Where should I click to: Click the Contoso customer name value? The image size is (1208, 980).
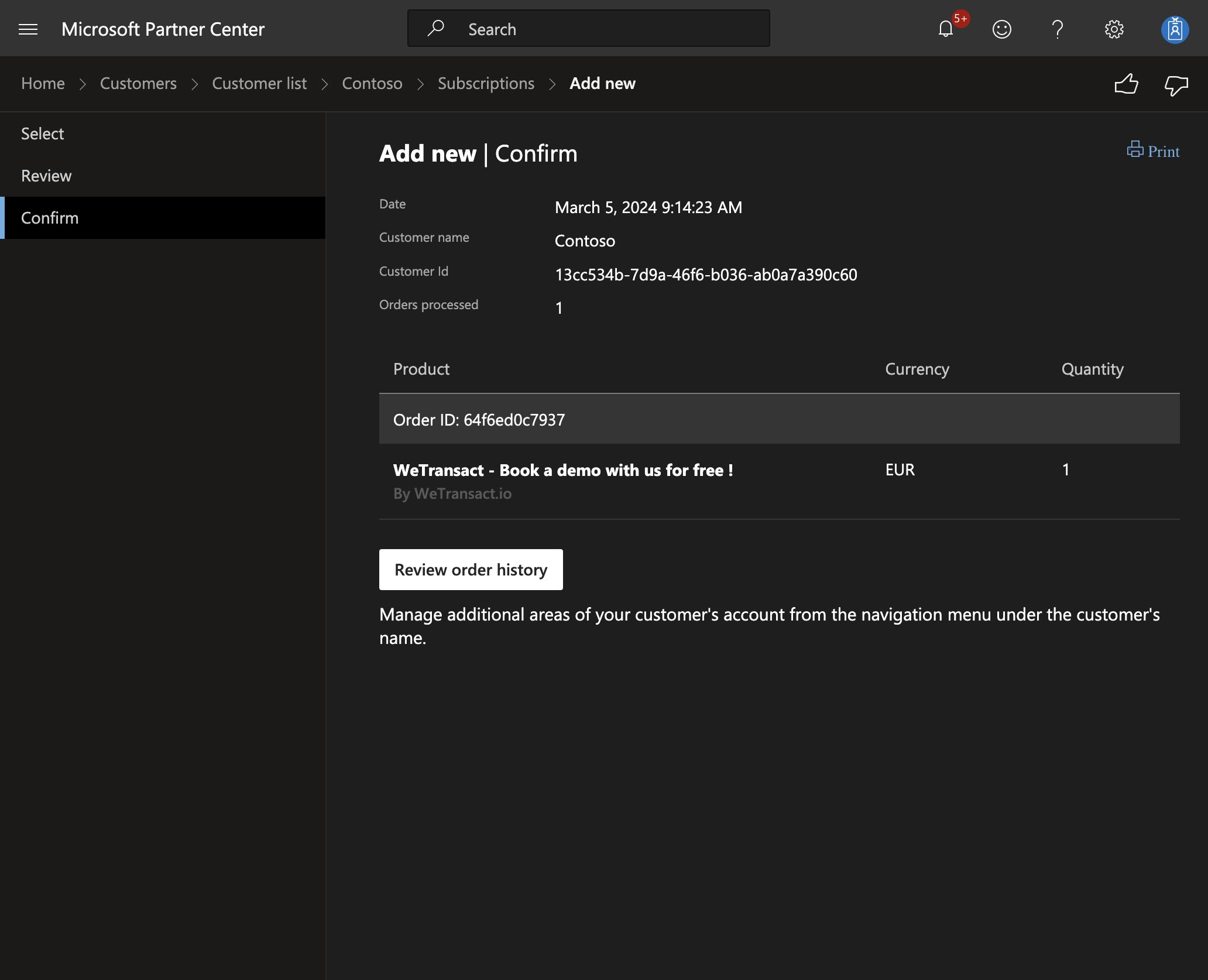point(585,241)
